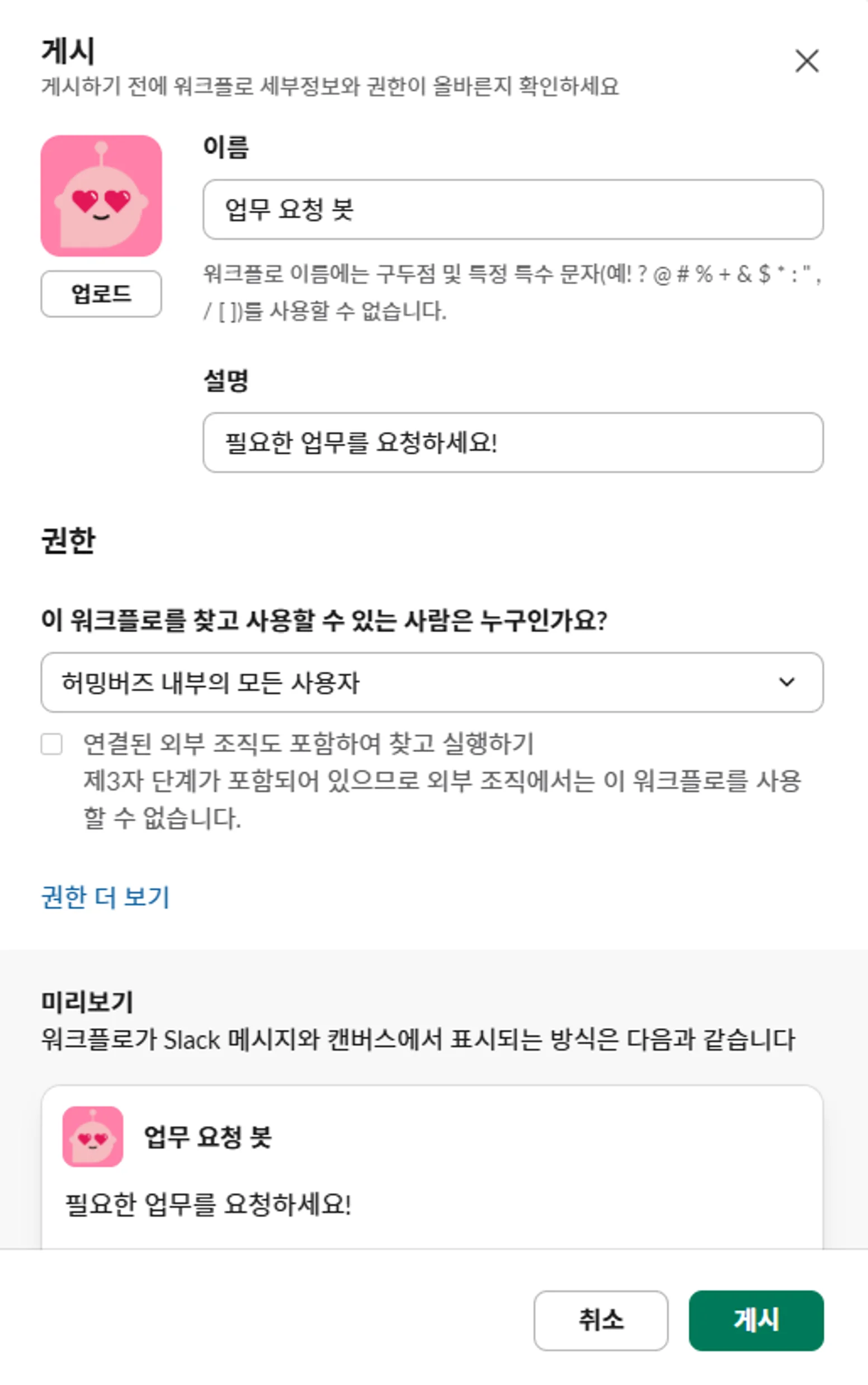
Task: Close the 게시 dialog with the X icon
Action: 806,61
